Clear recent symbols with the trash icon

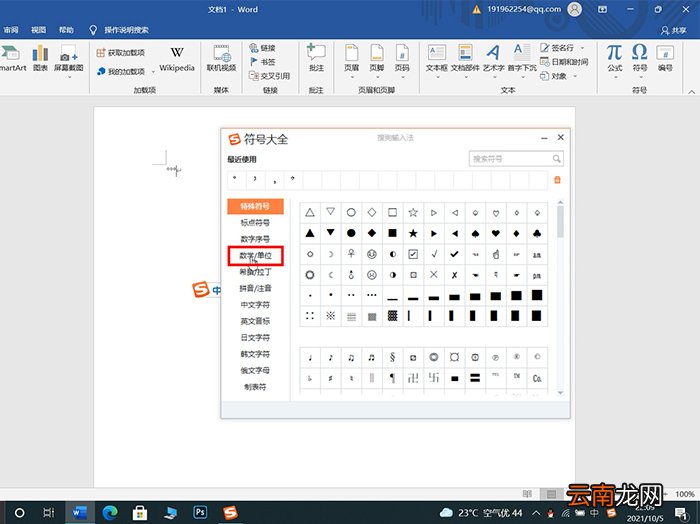click(557, 180)
